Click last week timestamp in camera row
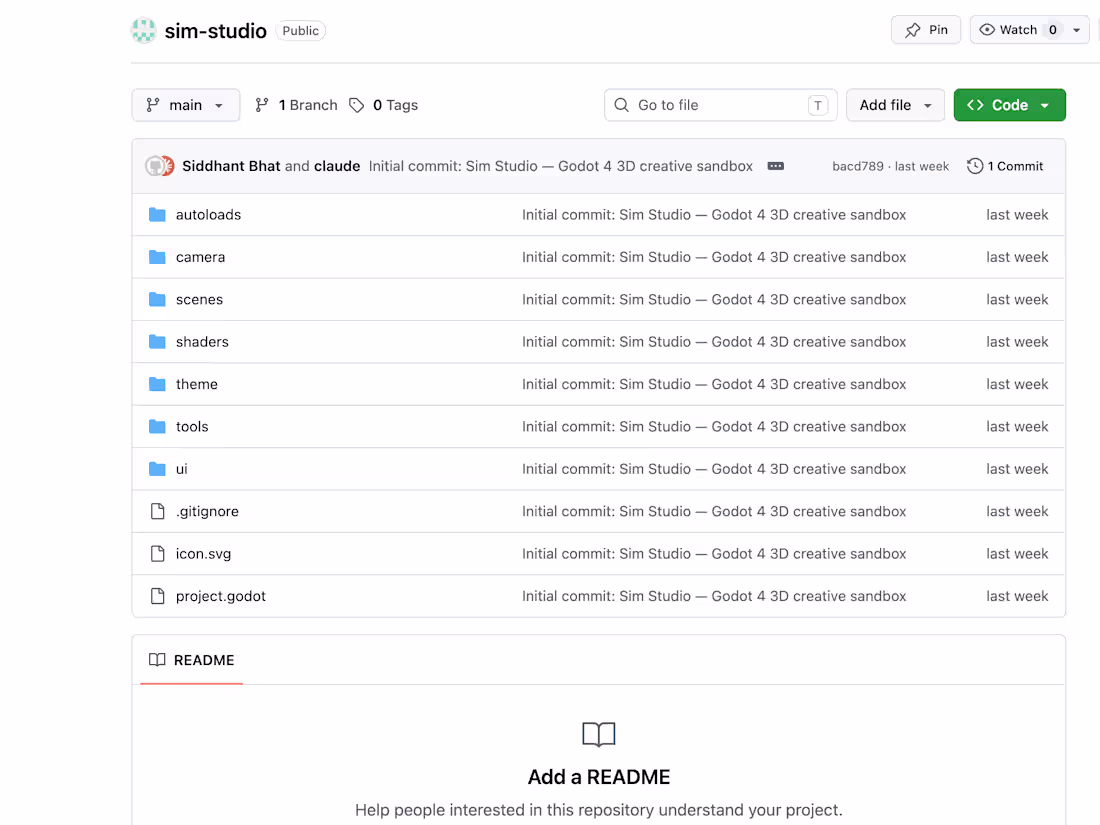 1017,257
